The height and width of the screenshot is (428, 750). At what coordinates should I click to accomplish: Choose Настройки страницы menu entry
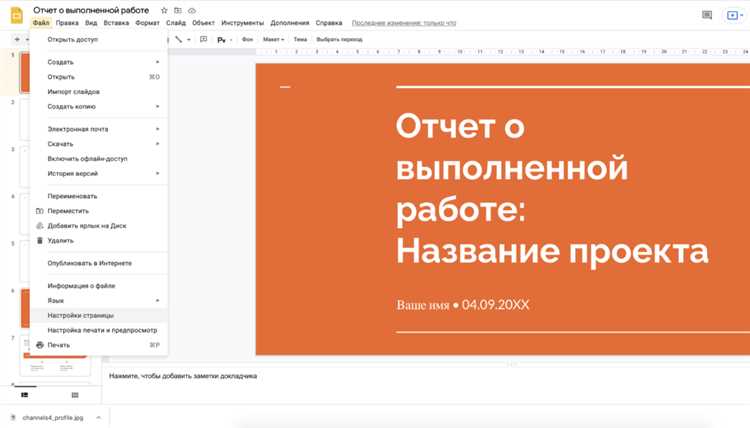99,315
